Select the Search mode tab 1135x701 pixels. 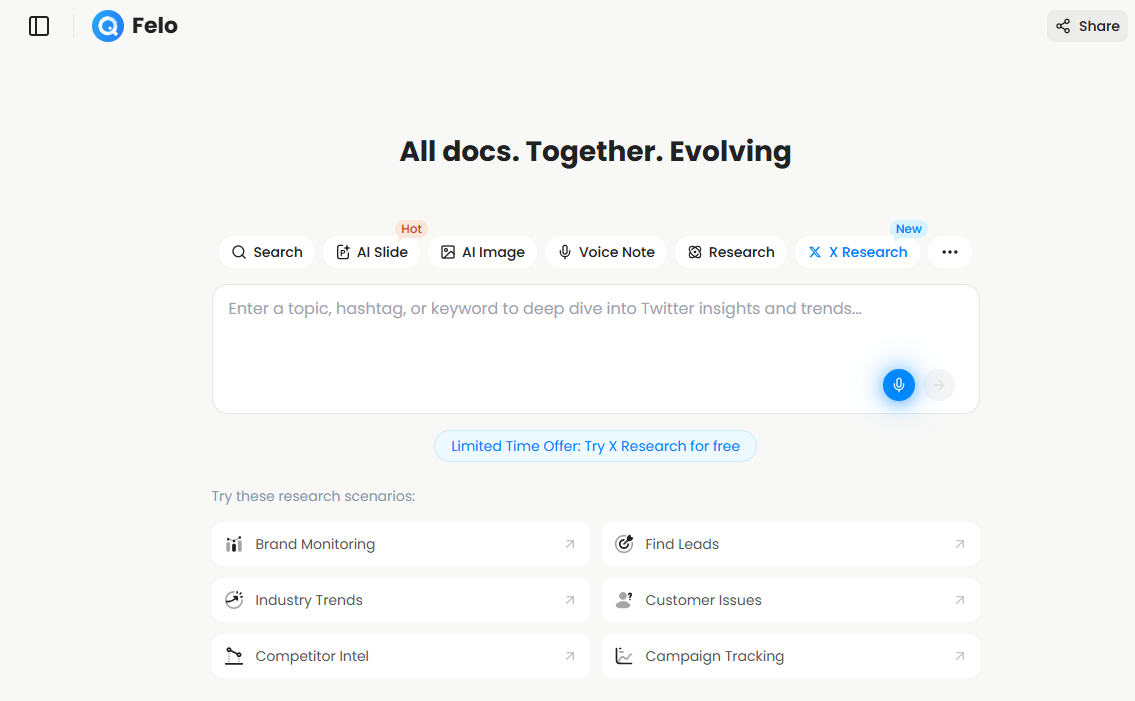coord(267,252)
